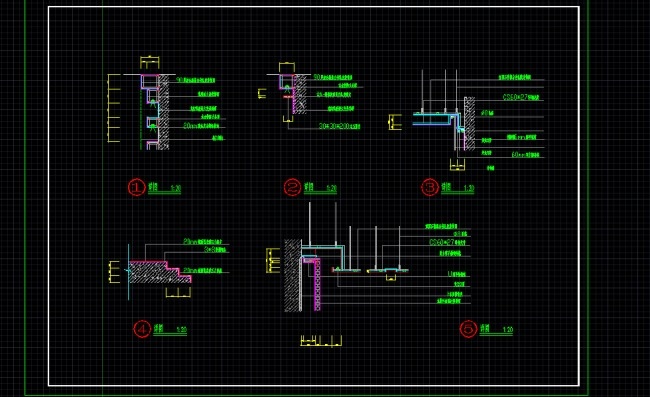Select the magenta brick column in detail 5
The image size is (650, 397).
(x=317, y=285)
